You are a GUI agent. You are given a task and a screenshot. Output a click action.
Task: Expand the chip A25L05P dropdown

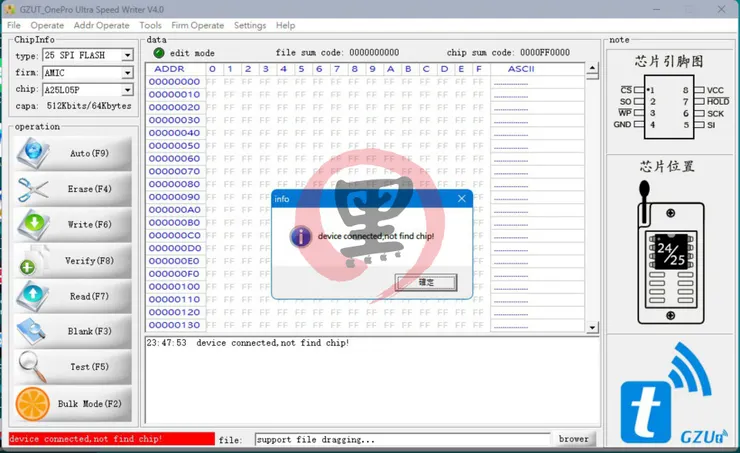[x=127, y=90]
